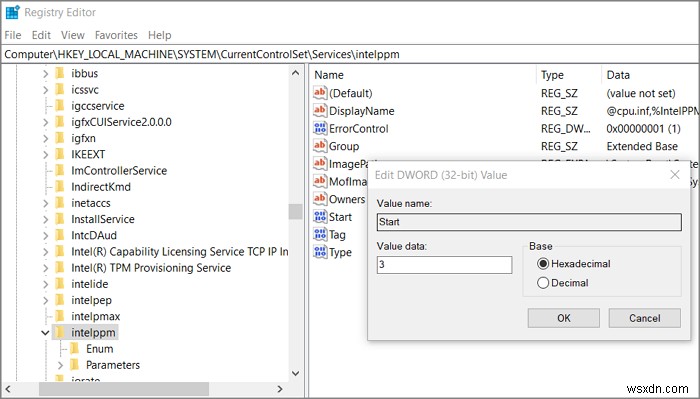This screenshot has height=399, width=700.
Task: Select the igfxCUIService2.0.0.0 tree item
Action: (121, 122)
